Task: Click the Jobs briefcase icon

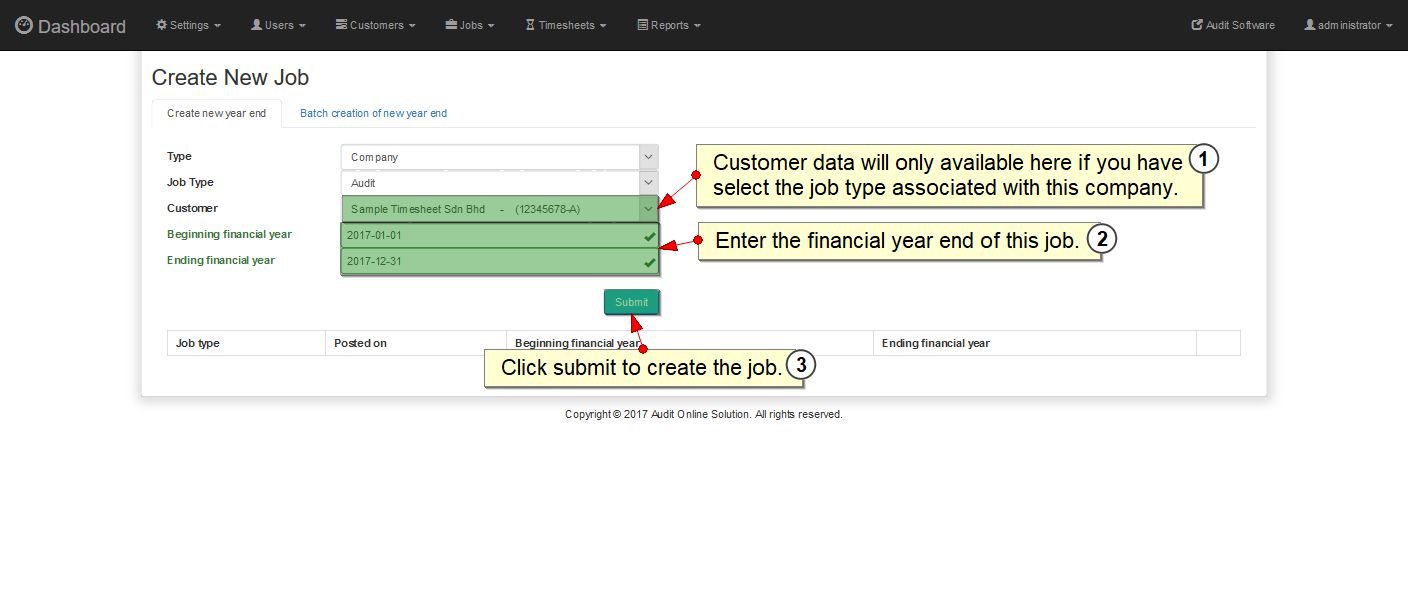Action: (x=450, y=25)
